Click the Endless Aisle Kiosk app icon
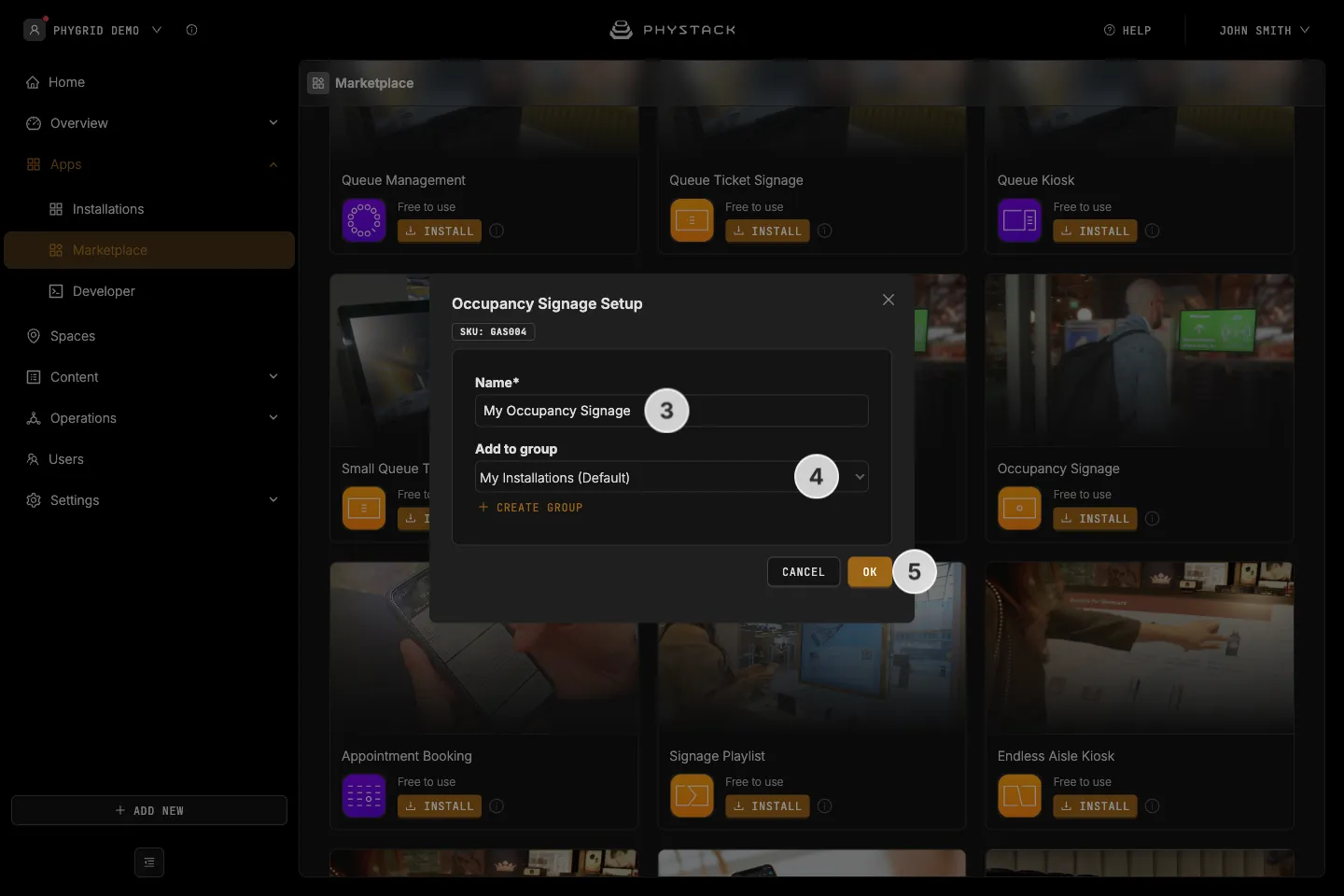Screen dimensions: 1344x896 [x=1019, y=796]
